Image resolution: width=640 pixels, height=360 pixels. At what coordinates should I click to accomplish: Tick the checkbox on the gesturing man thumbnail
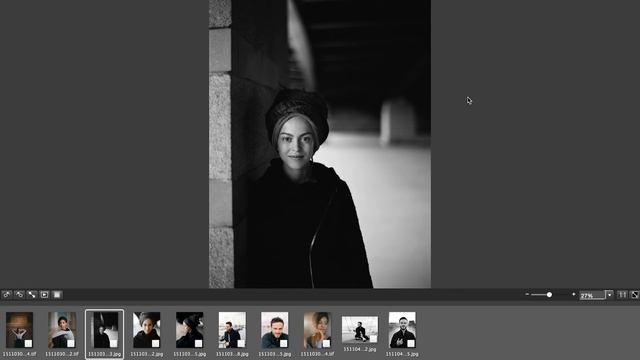tap(411, 343)
